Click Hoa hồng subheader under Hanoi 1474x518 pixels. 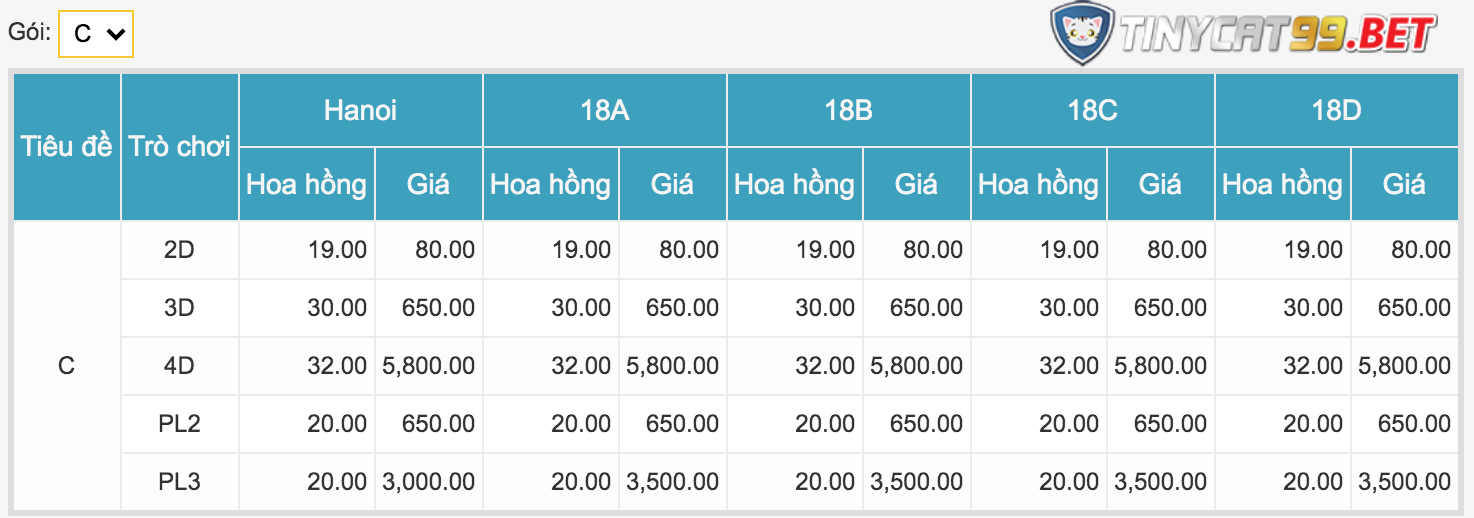pos(306,184)
